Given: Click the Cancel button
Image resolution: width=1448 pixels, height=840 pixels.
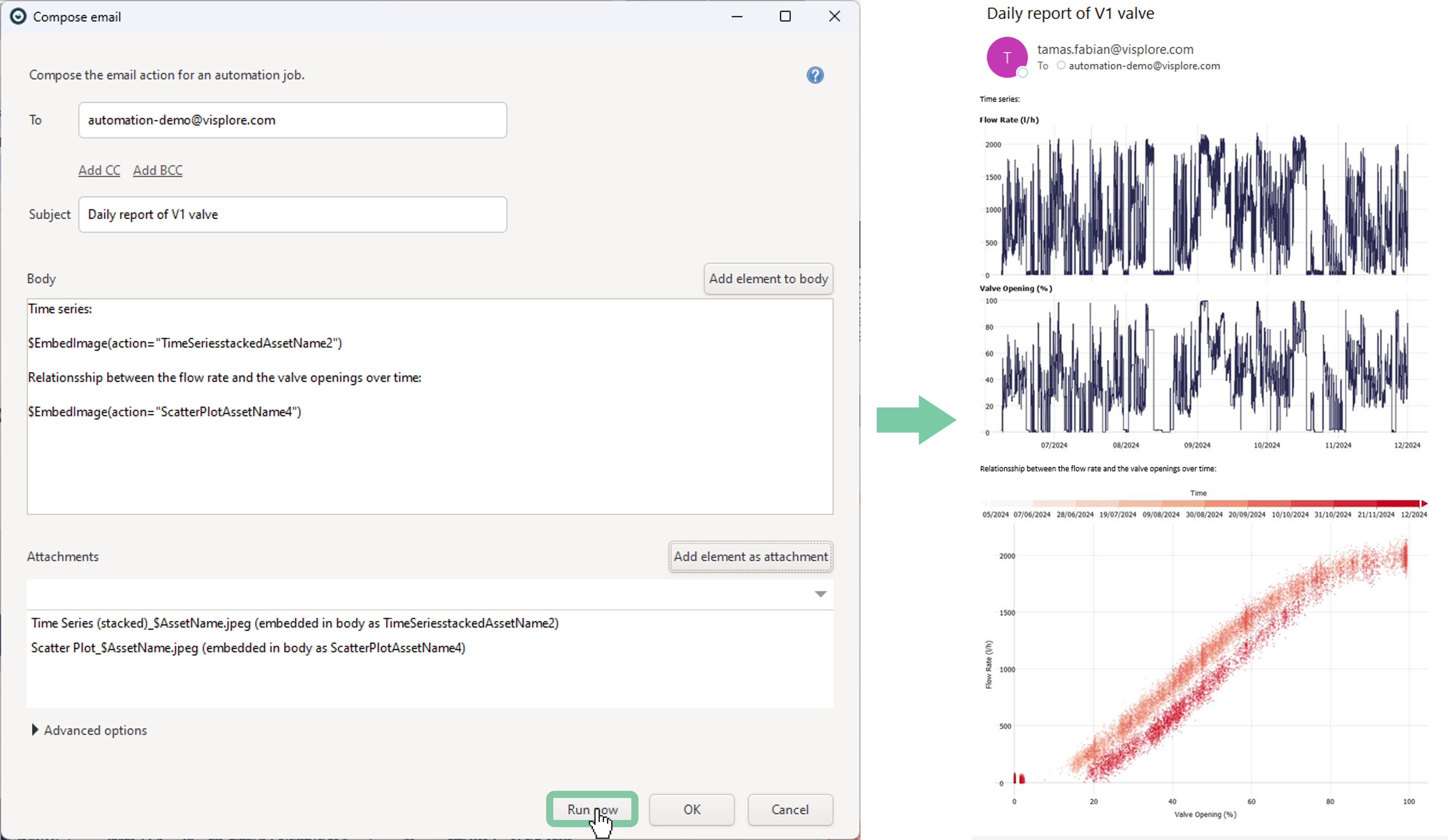Looking at the screenshot, I should 790,809.
